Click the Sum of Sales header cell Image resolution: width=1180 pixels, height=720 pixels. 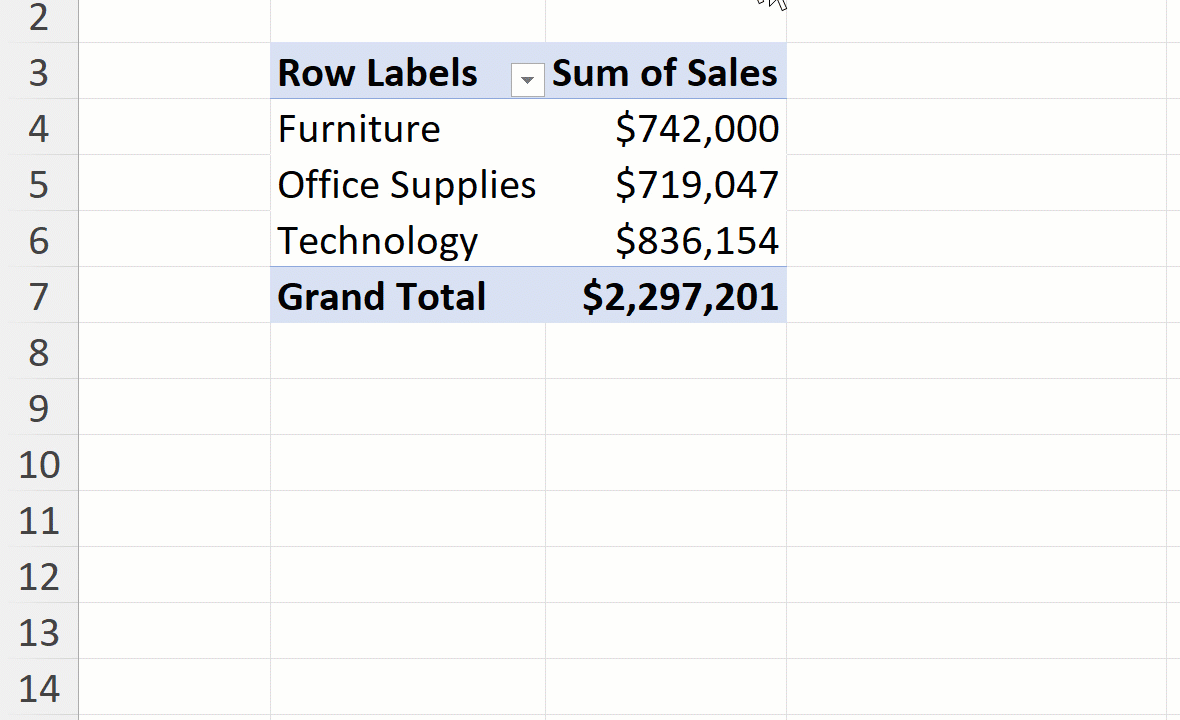[x=665, y=73]
